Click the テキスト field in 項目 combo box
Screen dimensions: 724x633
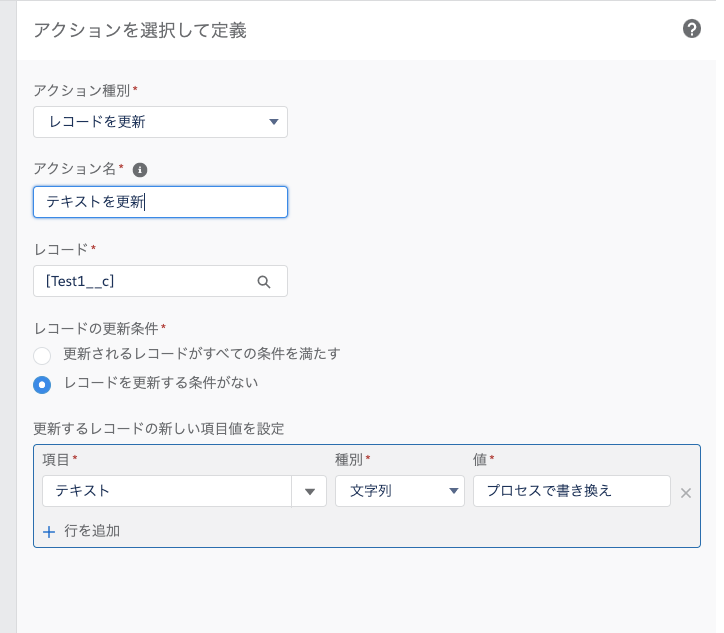(167, 491)
